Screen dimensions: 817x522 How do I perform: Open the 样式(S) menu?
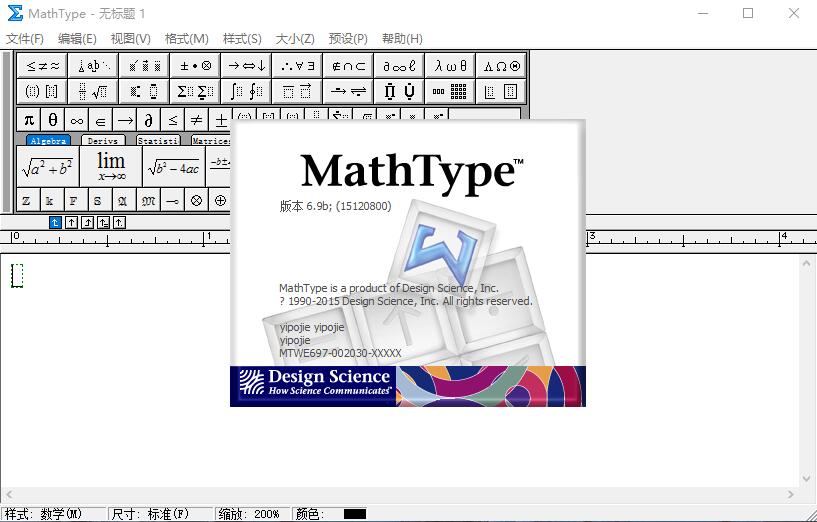(x=242, y=39)
